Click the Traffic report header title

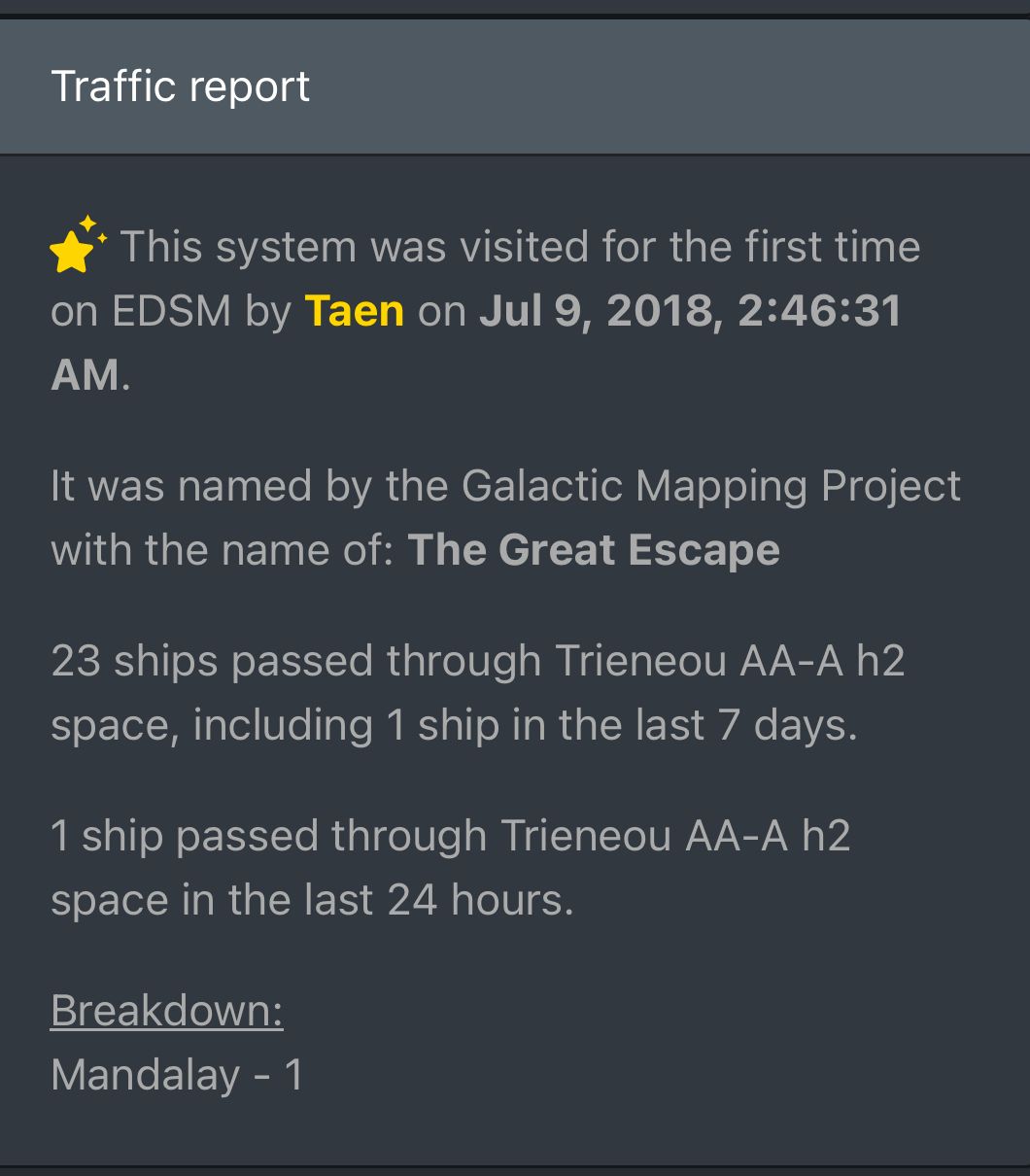coord(180,86)
